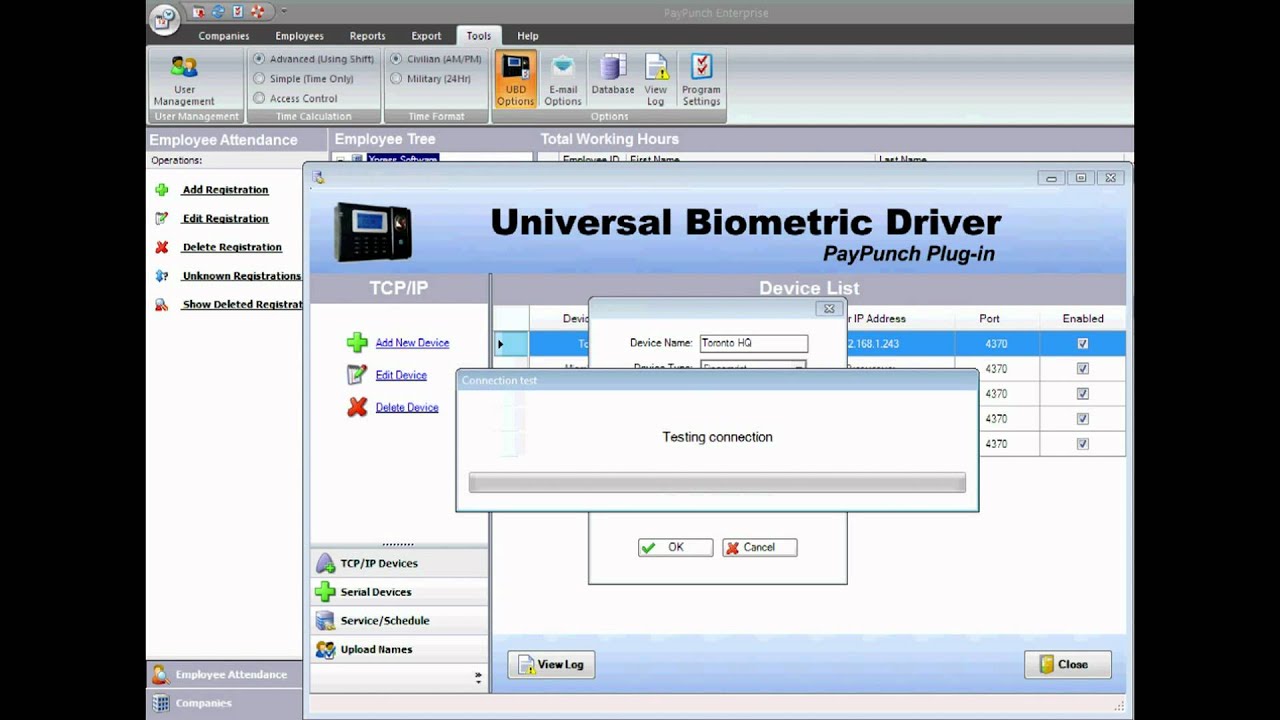Select the Tools ribbon tab
This screenshot has height=720, width=1280.
pyautogui.click(x=479, y=36)
